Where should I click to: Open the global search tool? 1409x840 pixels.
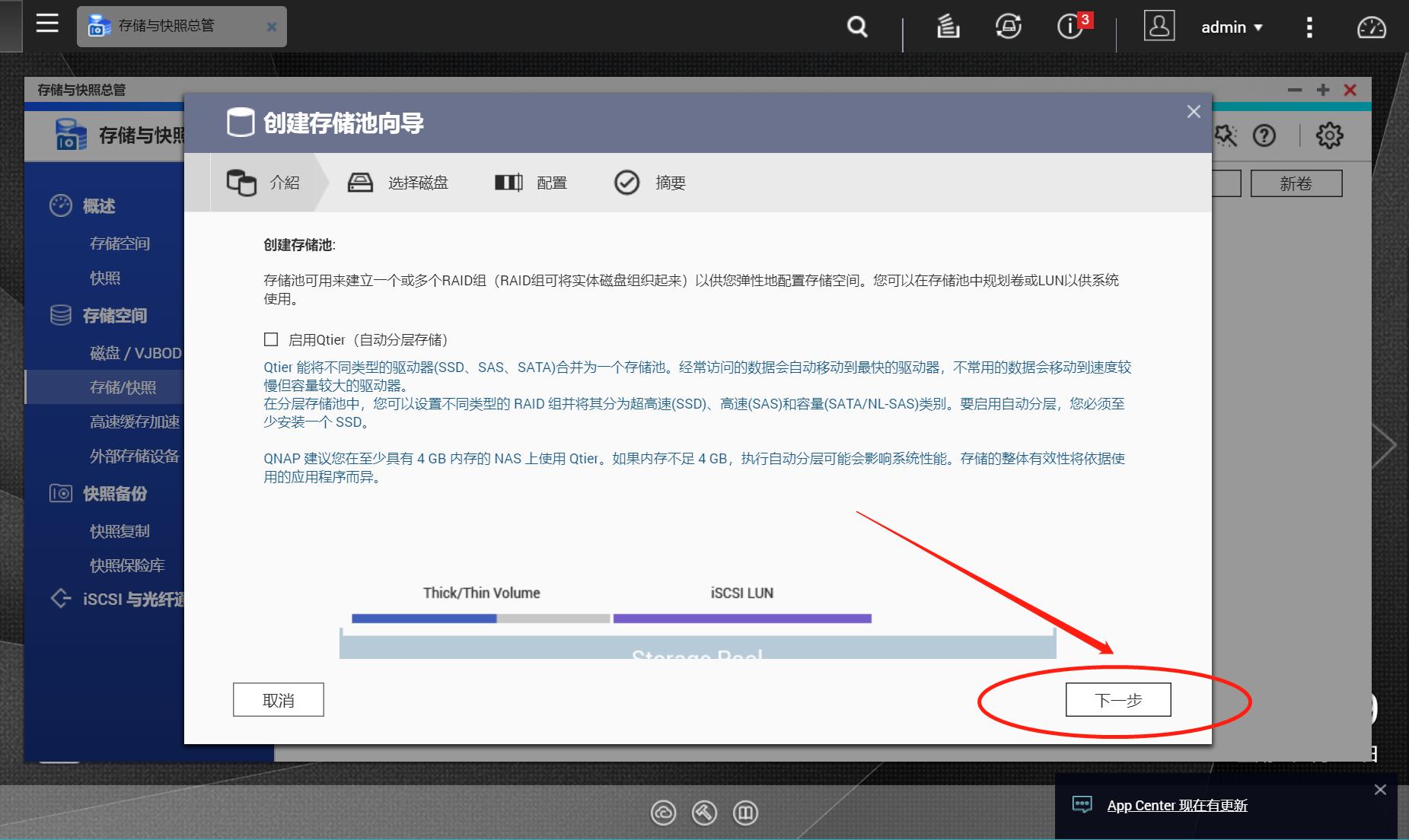coord(856,27)
